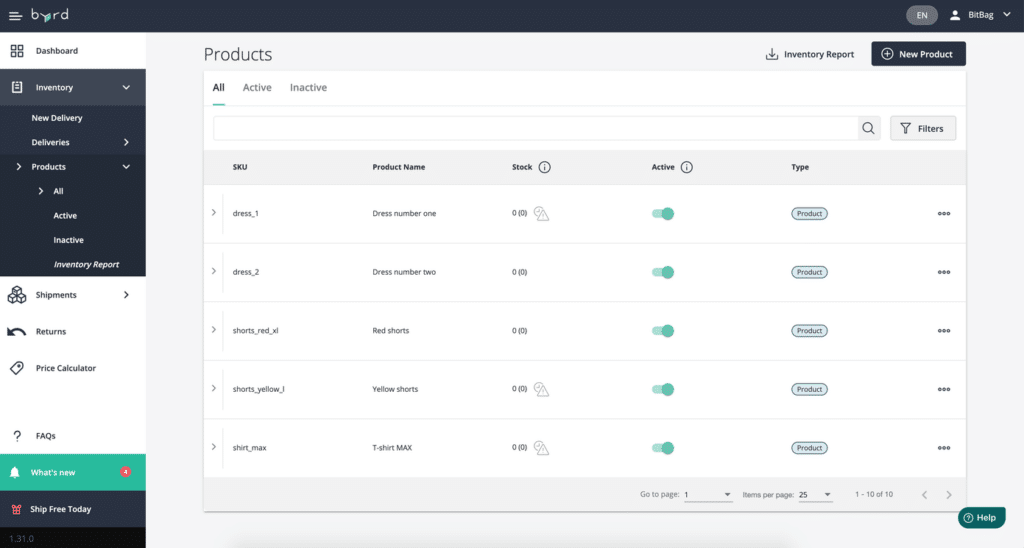Select Inactive under Products in sidebar
Screen dimensions: 1024x548
point(69,240)
